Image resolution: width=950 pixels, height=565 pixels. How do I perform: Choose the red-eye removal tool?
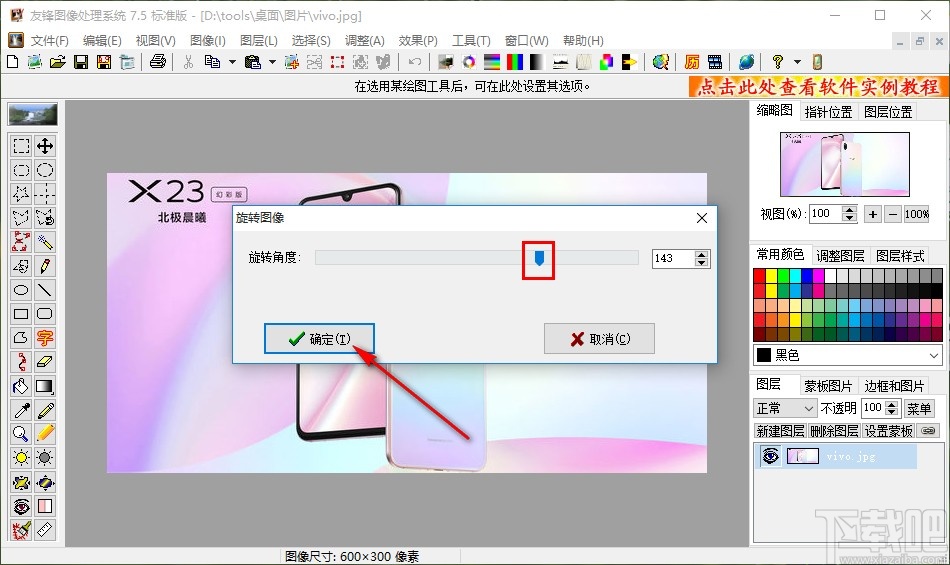click(21, 506)
